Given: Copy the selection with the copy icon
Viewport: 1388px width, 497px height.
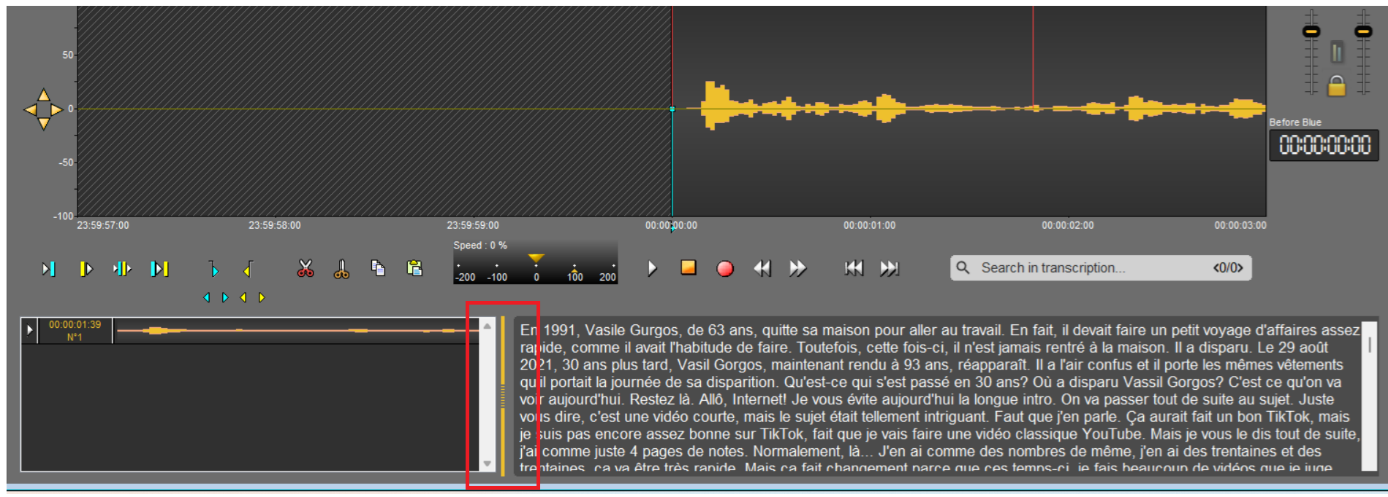Looking at the screenshot, I should [x=378, y=268].
